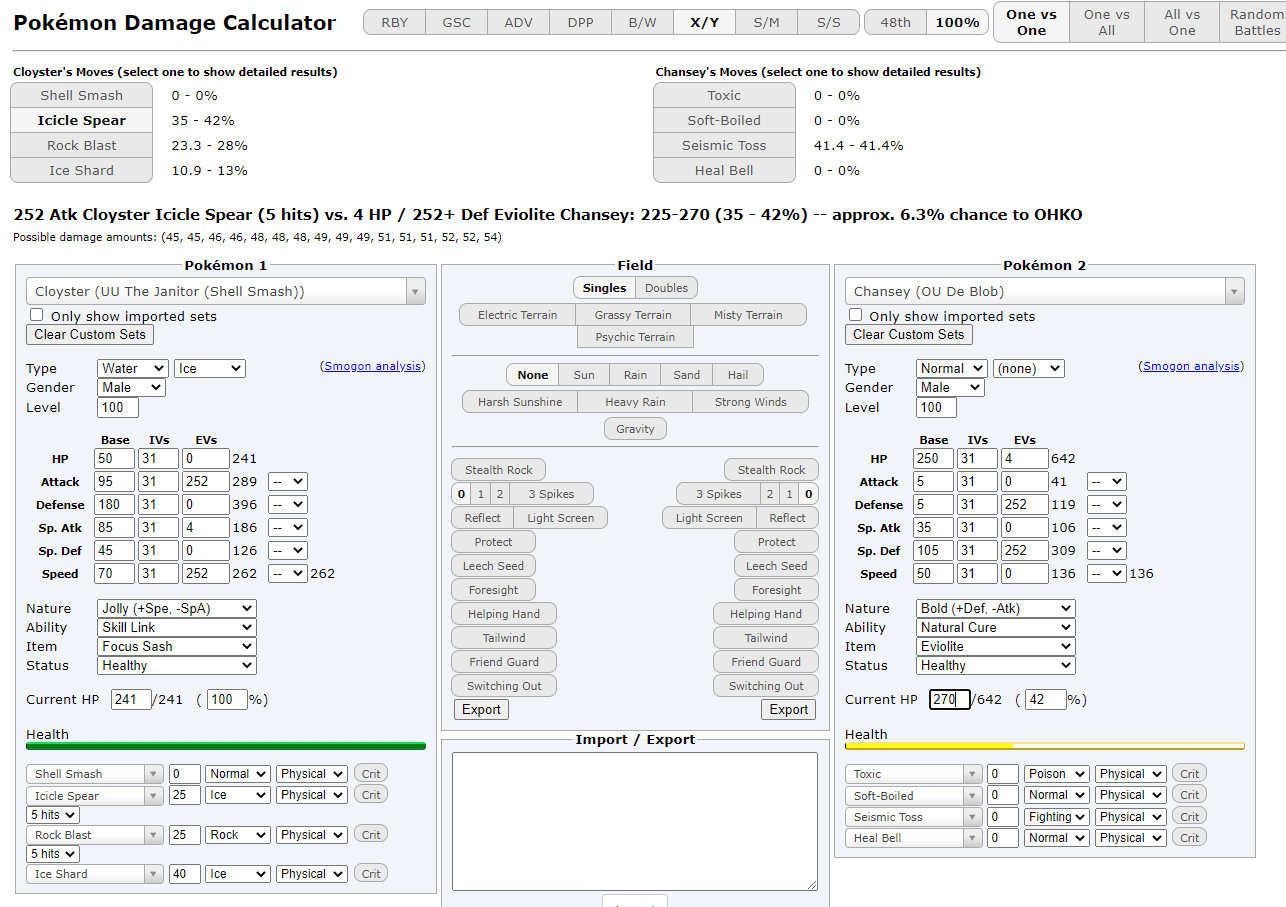Image resolution: width=1286 pixels, height=907 pixels.
Task: Click Clear Custom Sets for Pokémon 2
Action: point(908,334)
